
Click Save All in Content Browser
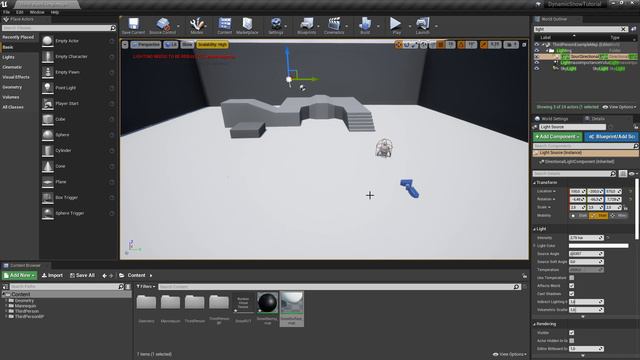(82, 276)
